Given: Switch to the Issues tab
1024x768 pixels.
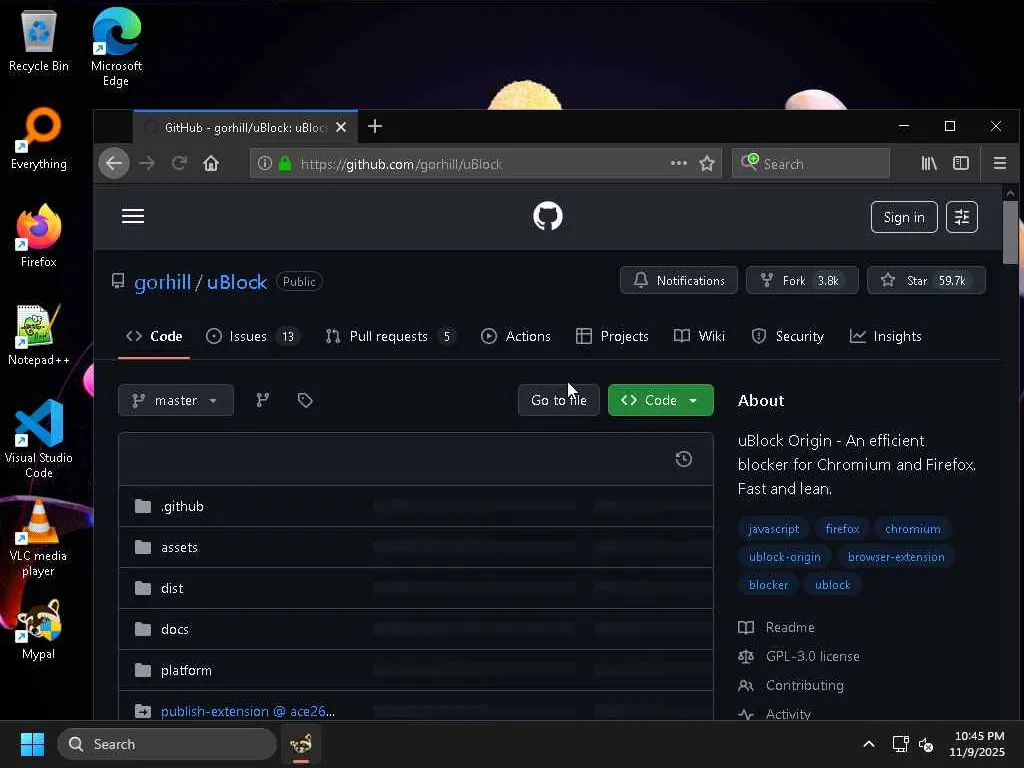Looking at the screenshot, I should tap(252, 336).
